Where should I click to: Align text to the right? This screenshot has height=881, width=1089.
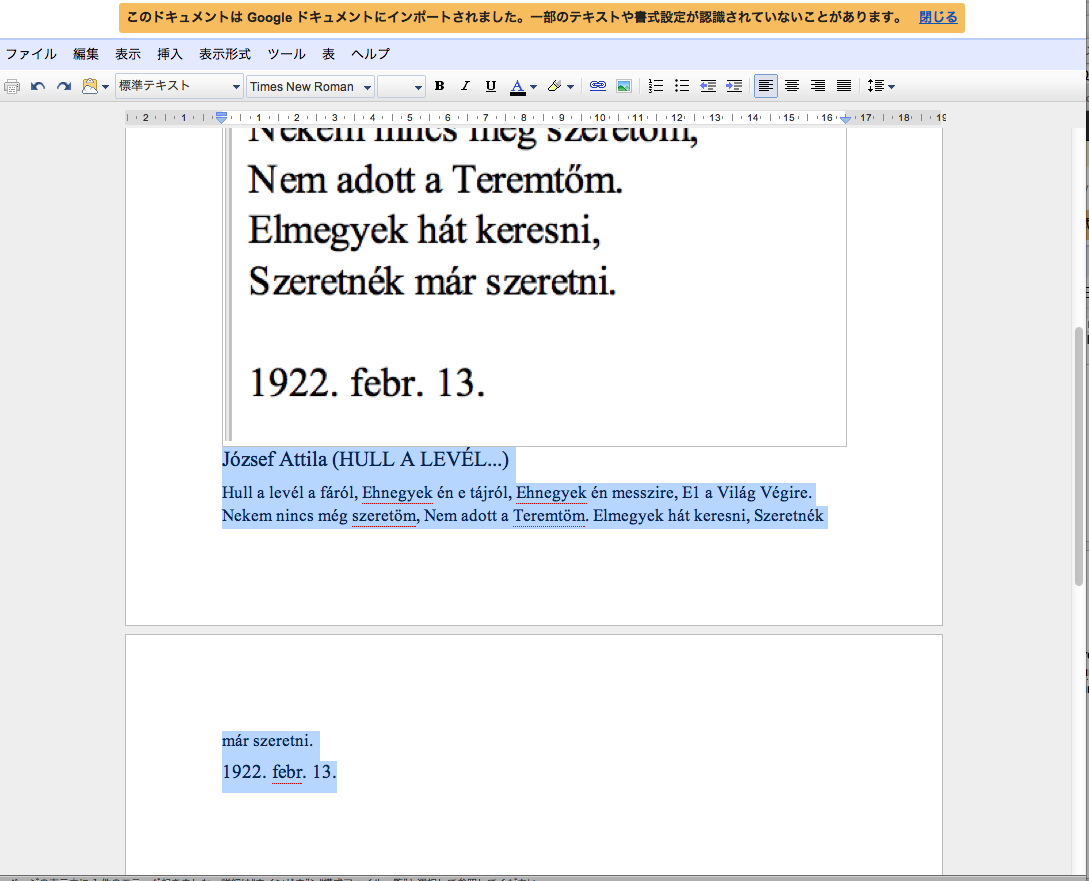pos(818,86)
